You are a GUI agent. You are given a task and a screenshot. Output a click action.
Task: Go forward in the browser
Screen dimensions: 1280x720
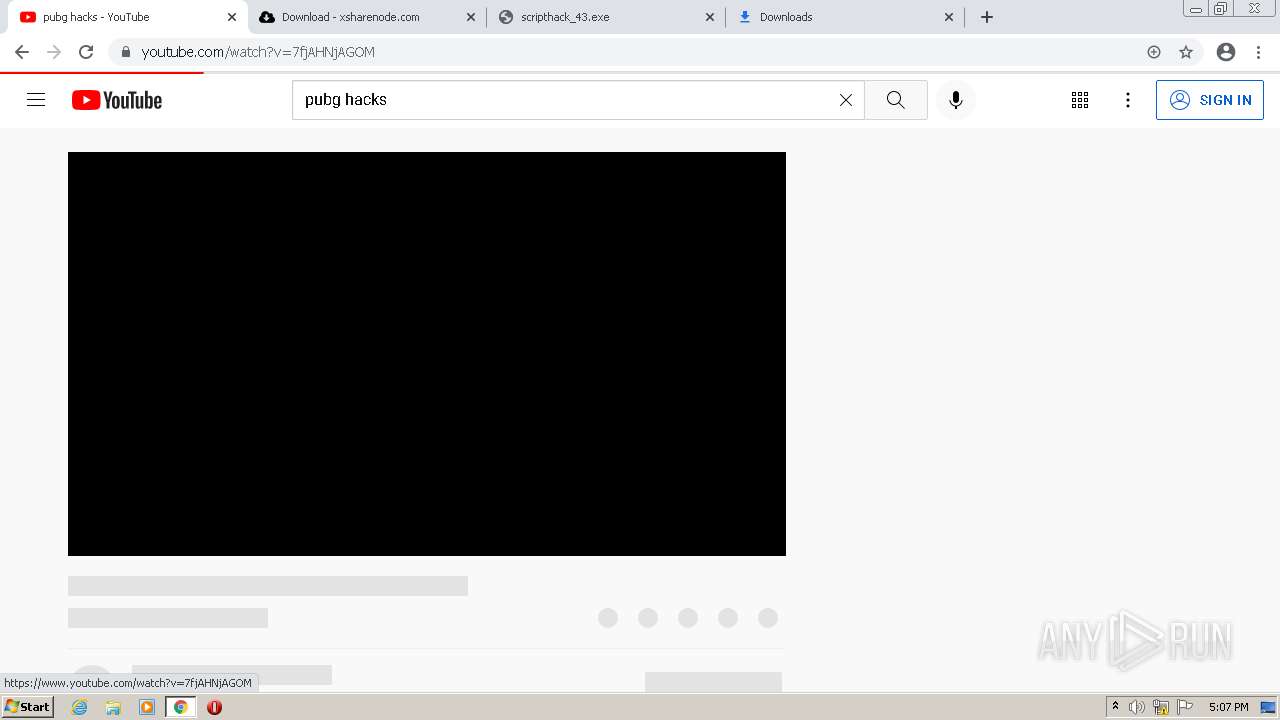[54, 52]
